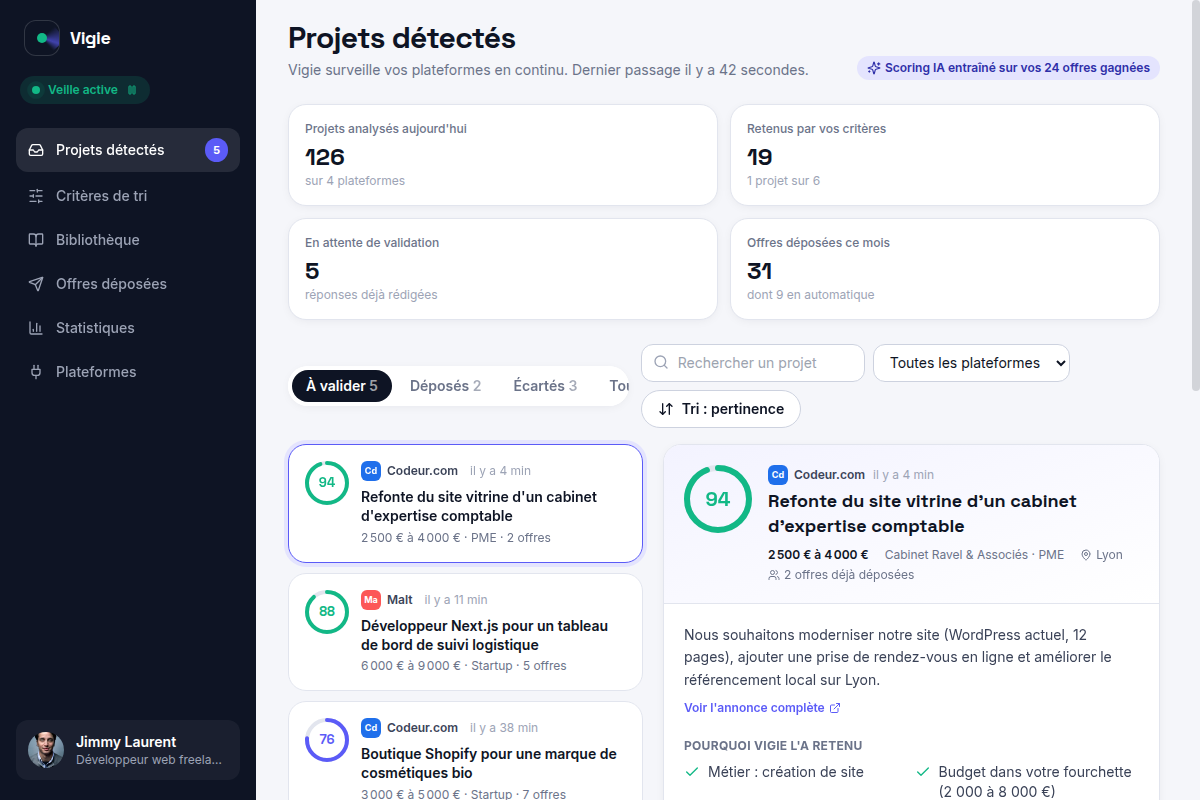Image resolution: width=1200 pixels, height=800 pixels.
Task: Click the location pin icon next to Lyon
Action: click(x=1086, y=555)
